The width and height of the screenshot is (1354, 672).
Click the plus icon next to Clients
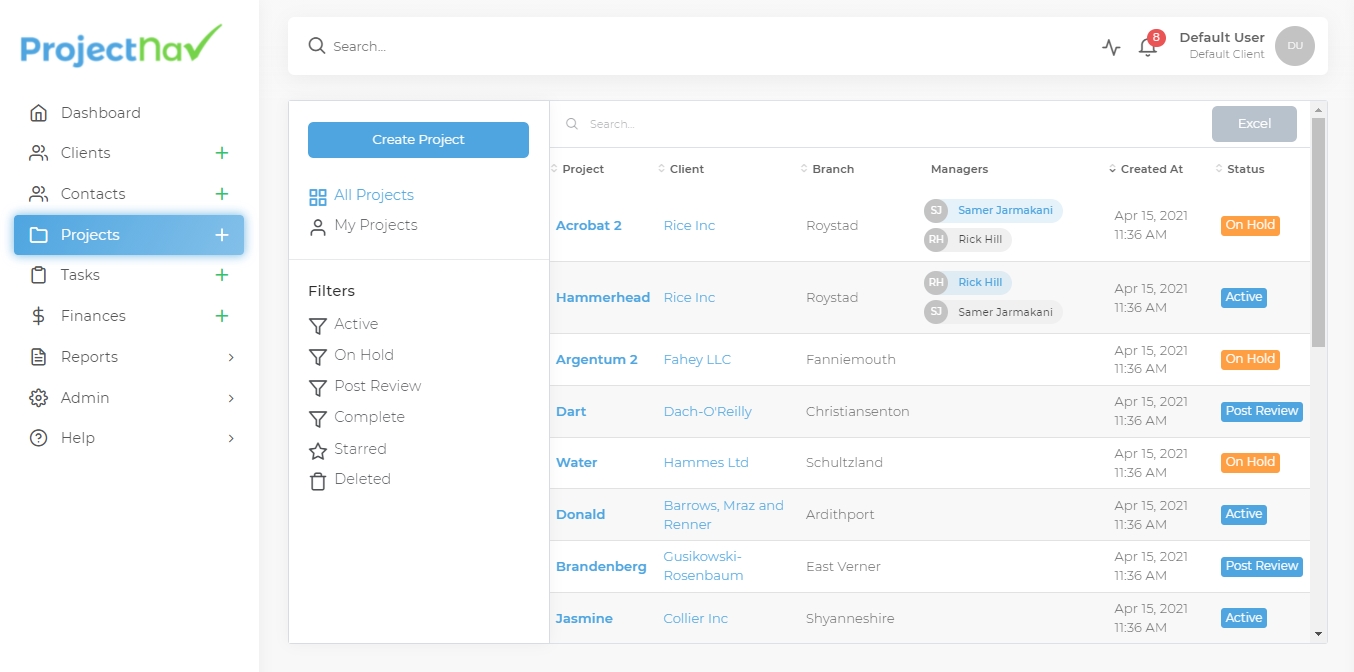click(x=222, y=153)
